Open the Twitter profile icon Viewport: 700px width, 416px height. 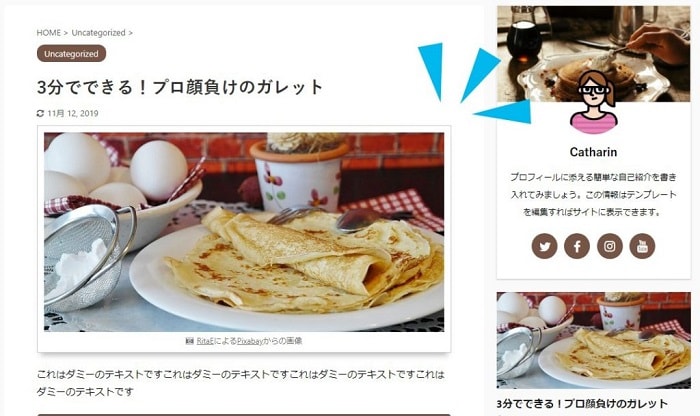(x=544, y=246)
